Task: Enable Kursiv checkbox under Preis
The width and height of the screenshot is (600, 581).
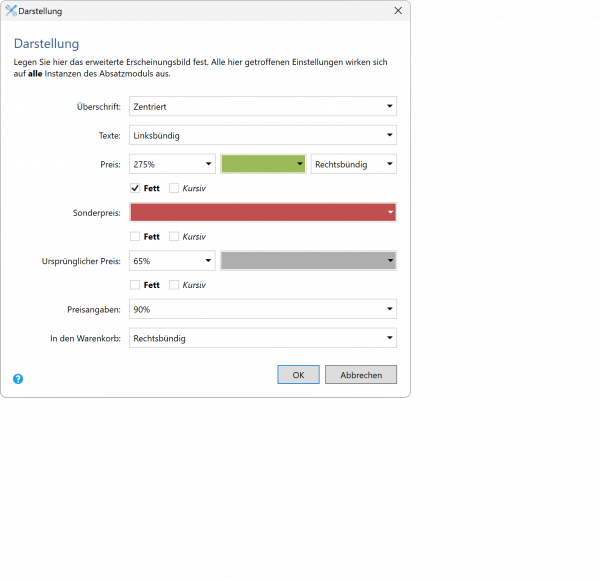Action: point(174,188)
